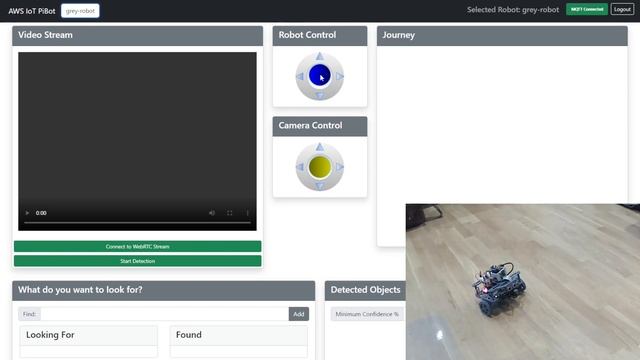
Task: Click the Minimum Confidence % label
Action: [367, 314]
